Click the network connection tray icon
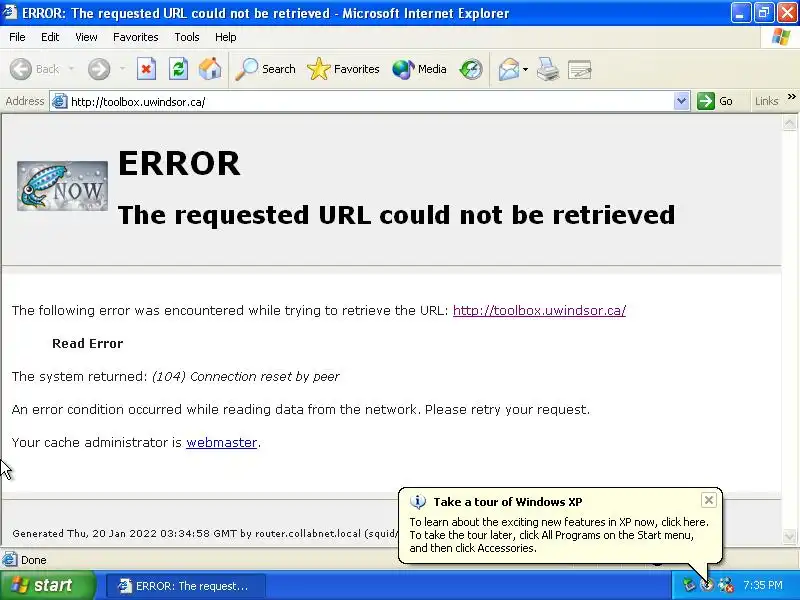The width and height of the screenshot is (800, 600). (x=689, y=585)
